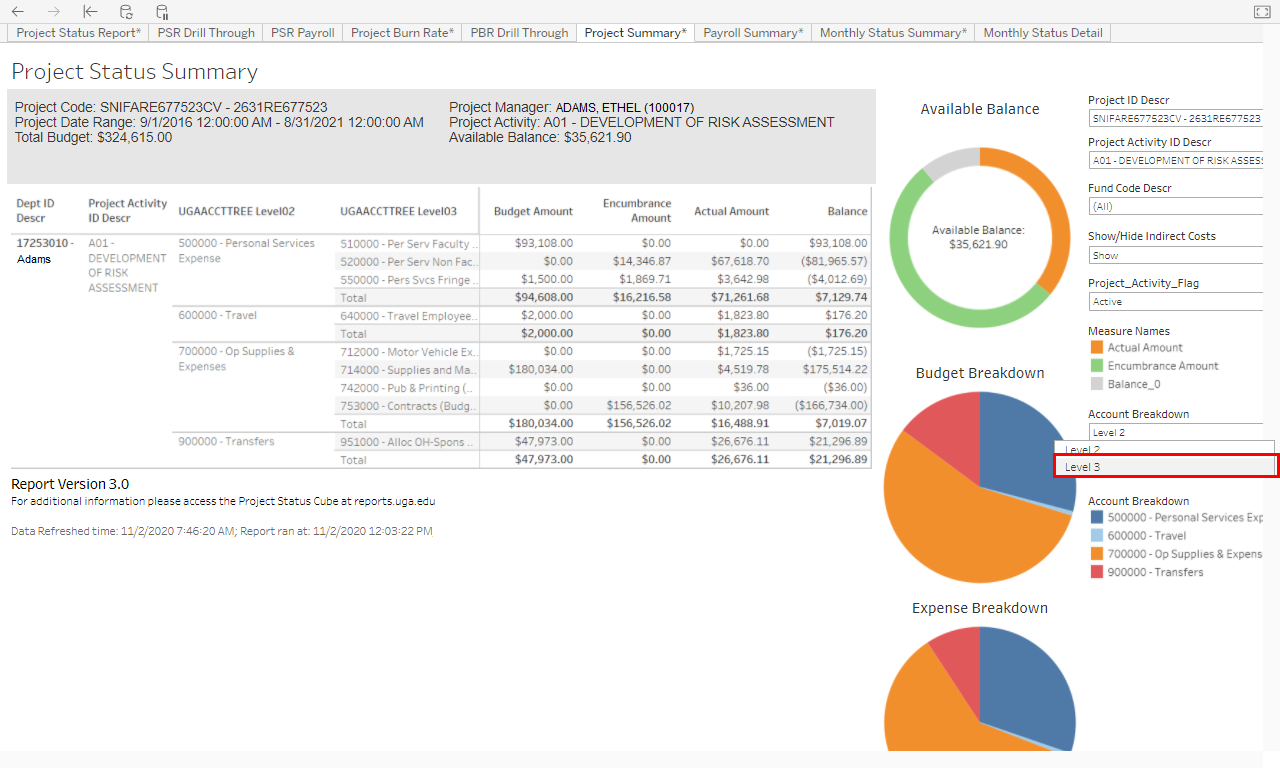This screenshot has width=1280, height=768.
Task: Switch to the Project Burn Rate tab
Action: pos(402,33)
